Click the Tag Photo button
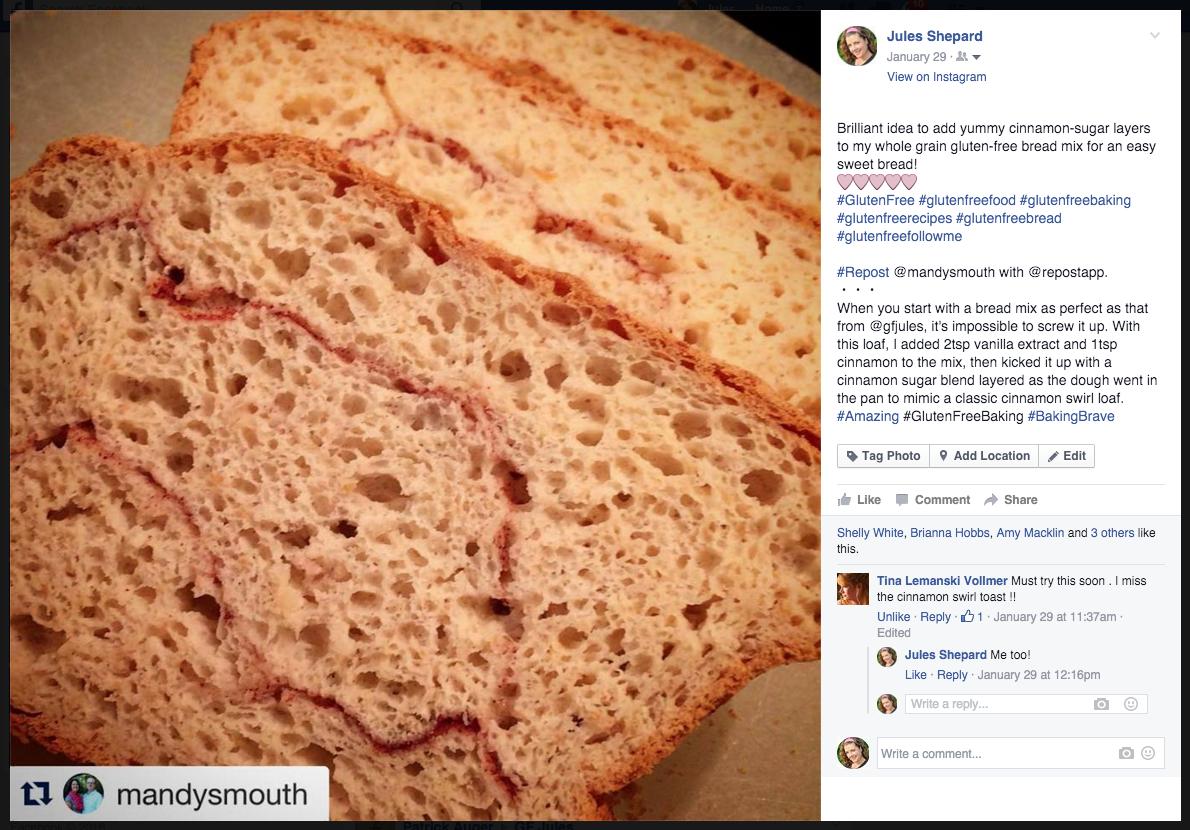The height and width of the screenshot is (830, 1190). tap(883, 456)
